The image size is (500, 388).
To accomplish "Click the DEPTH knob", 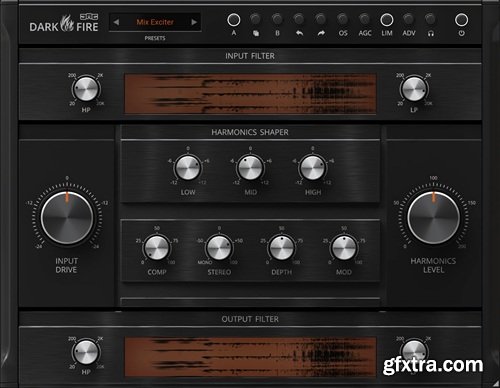I will point(281,248).
